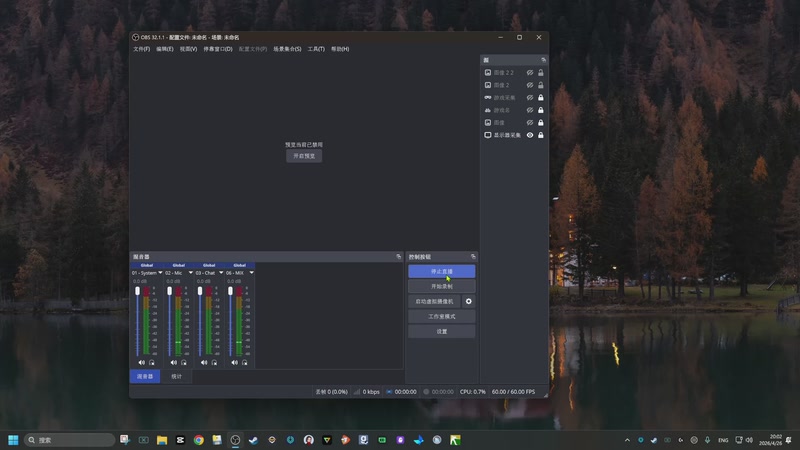Open the taskbar clock and date

coord(770,440)
